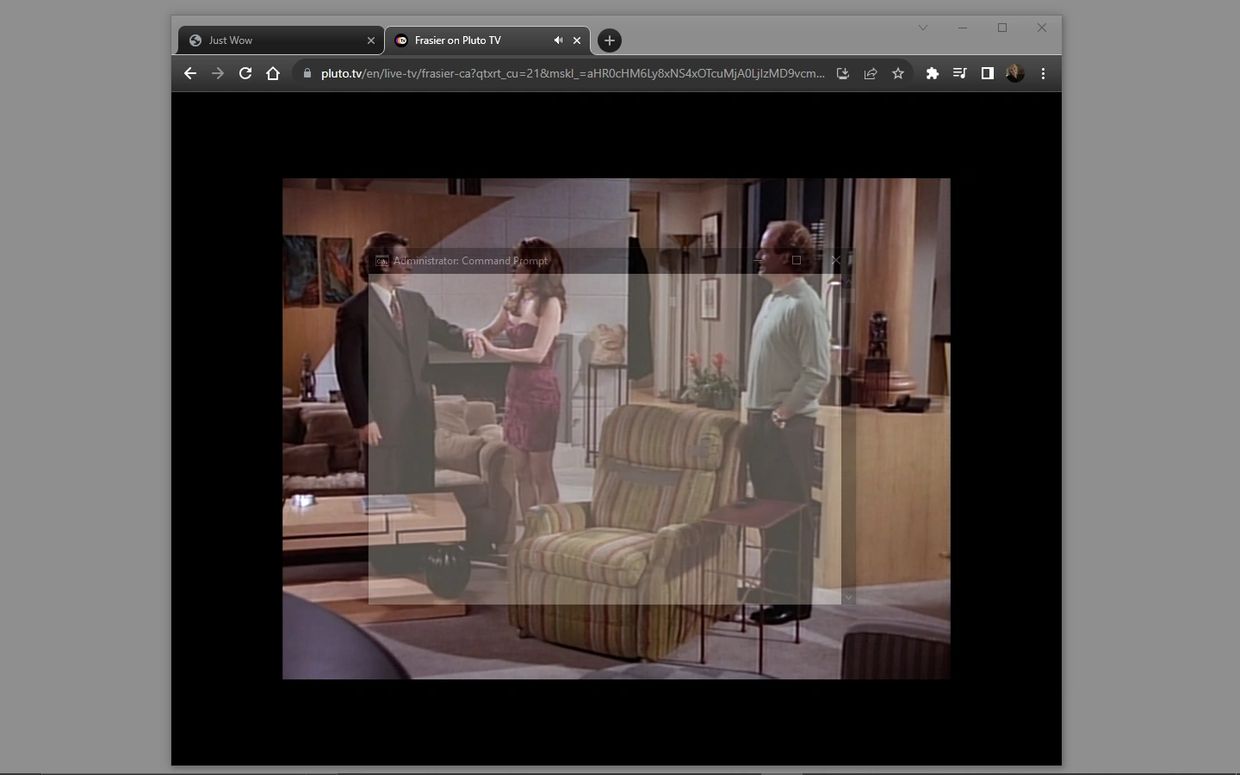The height and width of the screenshot is (775, 1240).
Task: Click the Command Prompt scroll down arrow
Action: [x=848, y=597]
